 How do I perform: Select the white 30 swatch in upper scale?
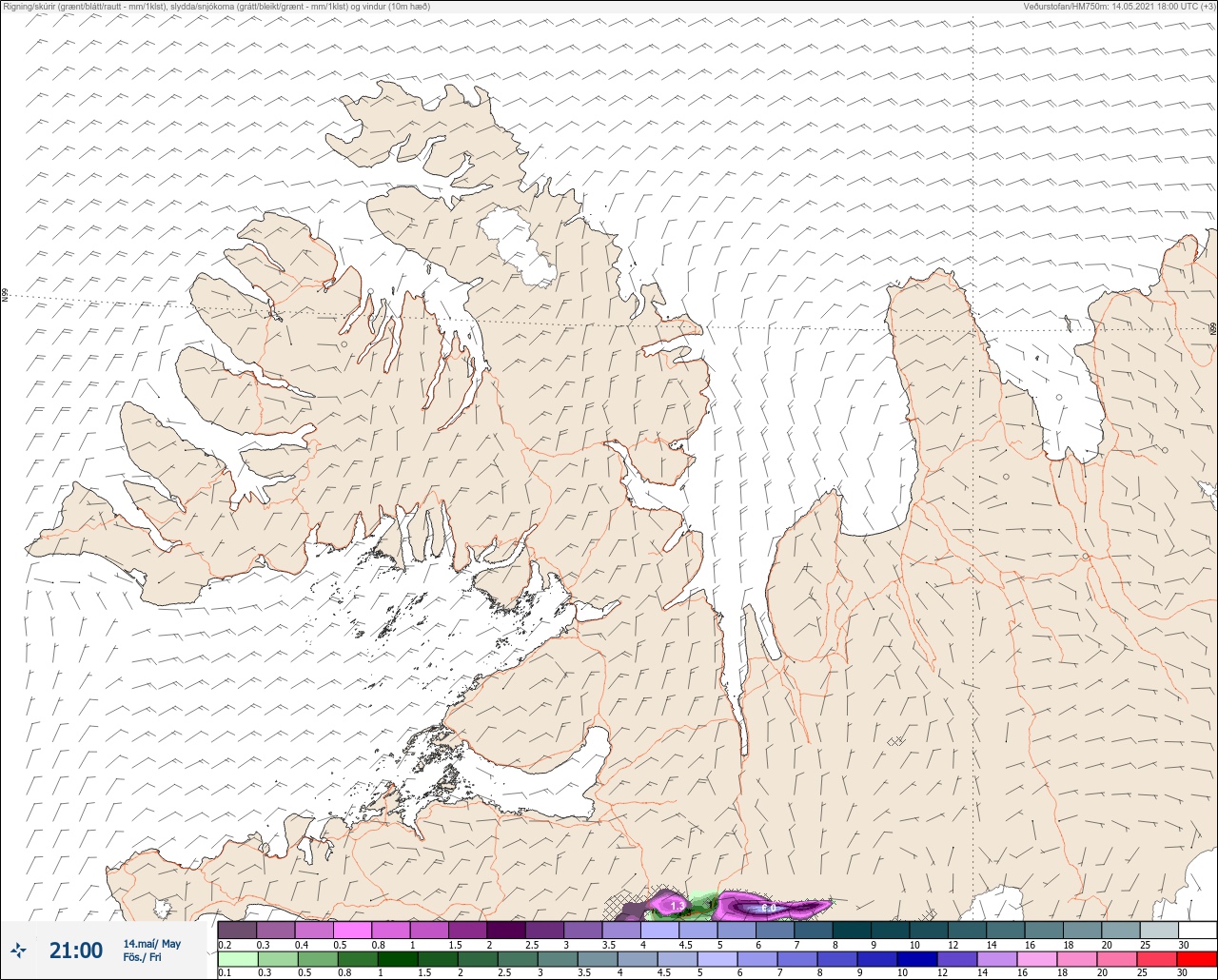pos(1197,930)
